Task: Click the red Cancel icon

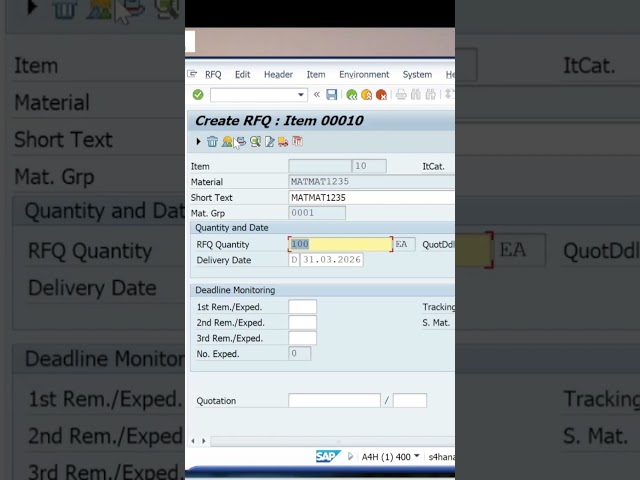Action: click(x=381, y=95)
